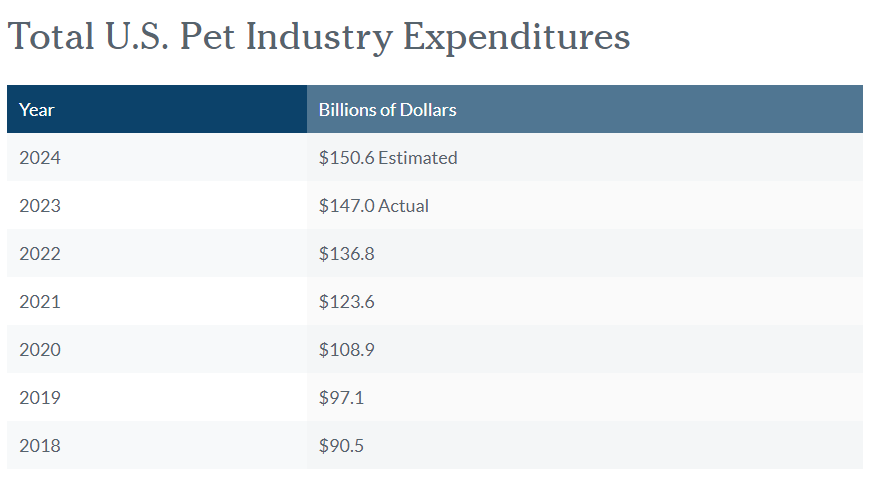Select the 2020 year cell
Screen dimensions: 873x497
pos(40,350)
